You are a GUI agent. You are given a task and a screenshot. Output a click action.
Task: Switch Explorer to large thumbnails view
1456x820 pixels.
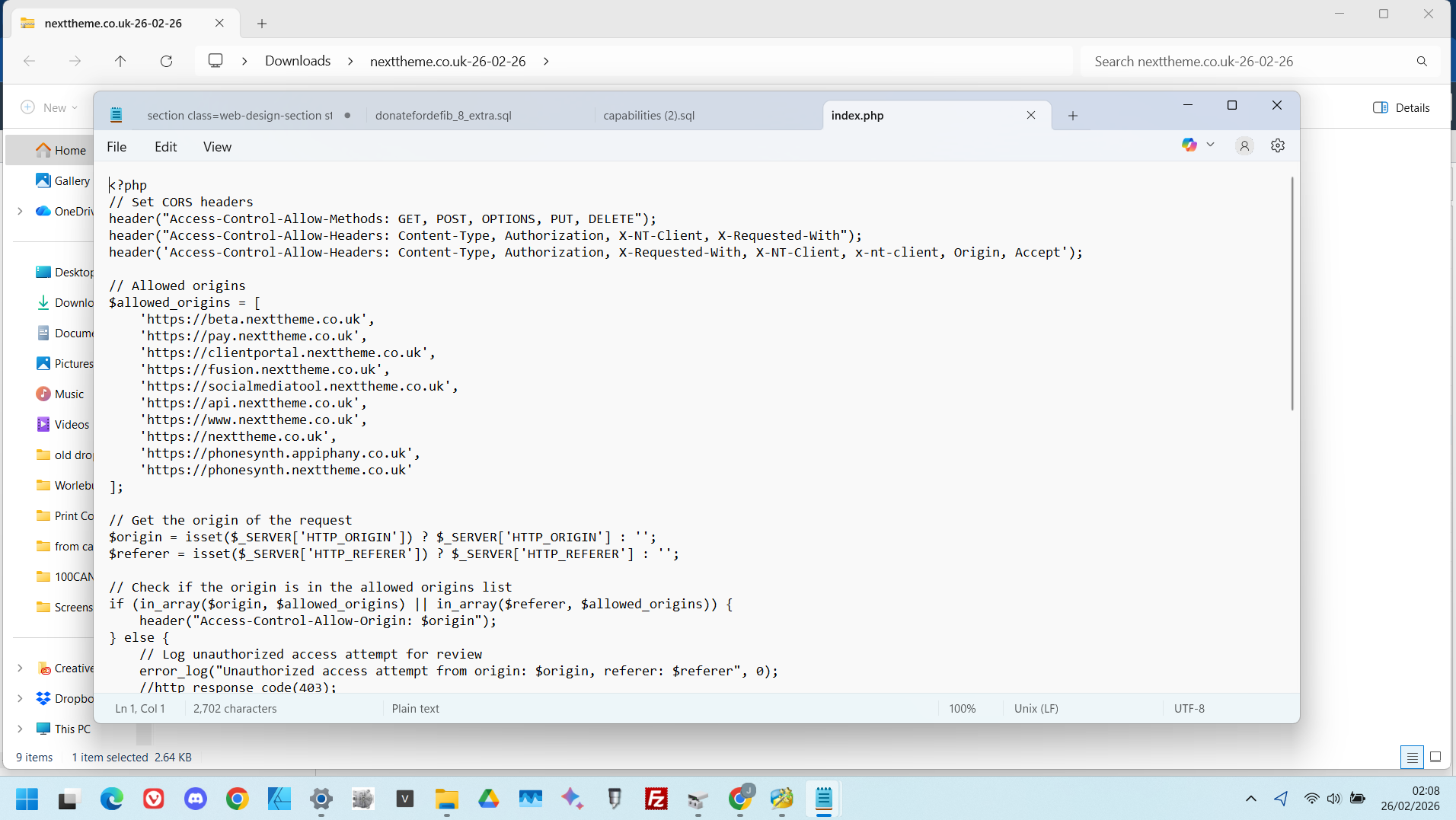[1435, 757]
